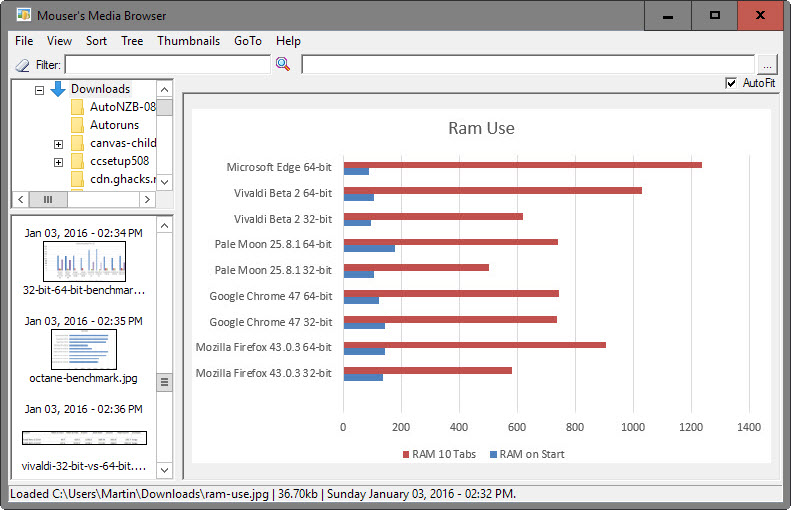Click the AutoNZB-08 folder icon
The height and width of the screenshot is (510, 791).
click(x=77, y=107)
